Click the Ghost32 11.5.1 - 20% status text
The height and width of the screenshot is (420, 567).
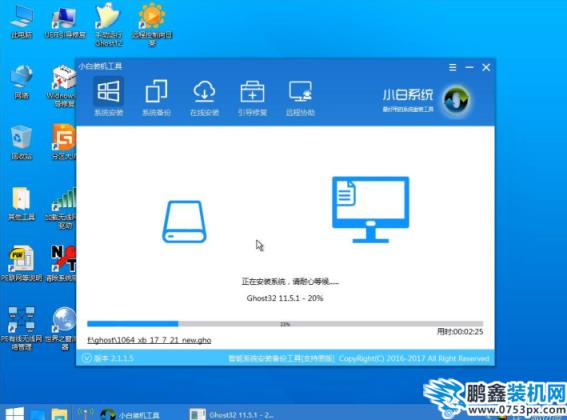[x=285, y=298]
